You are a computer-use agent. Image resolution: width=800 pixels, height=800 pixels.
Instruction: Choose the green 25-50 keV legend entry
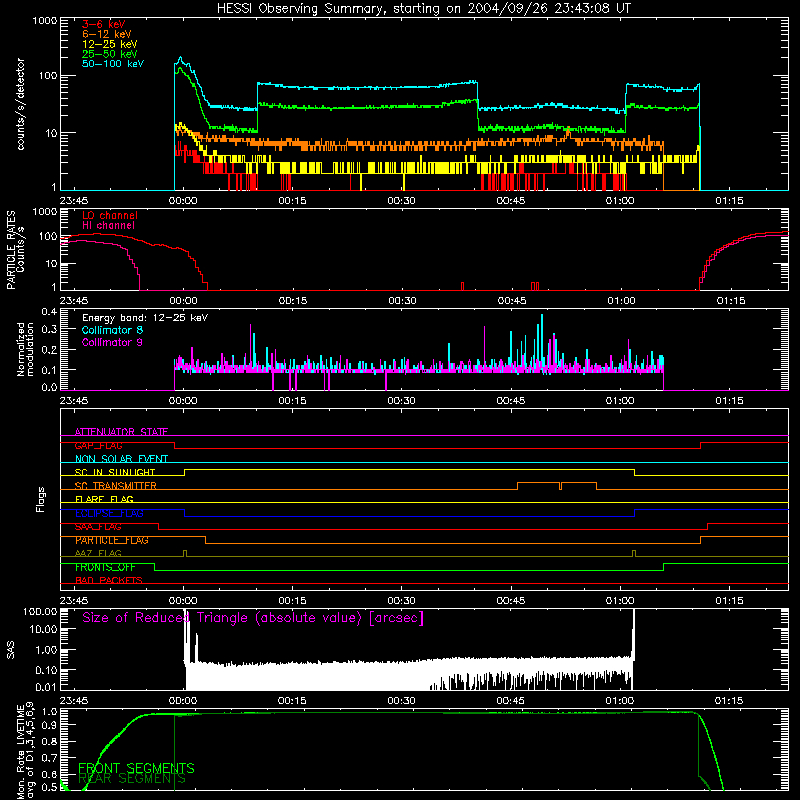coord(110,54)
